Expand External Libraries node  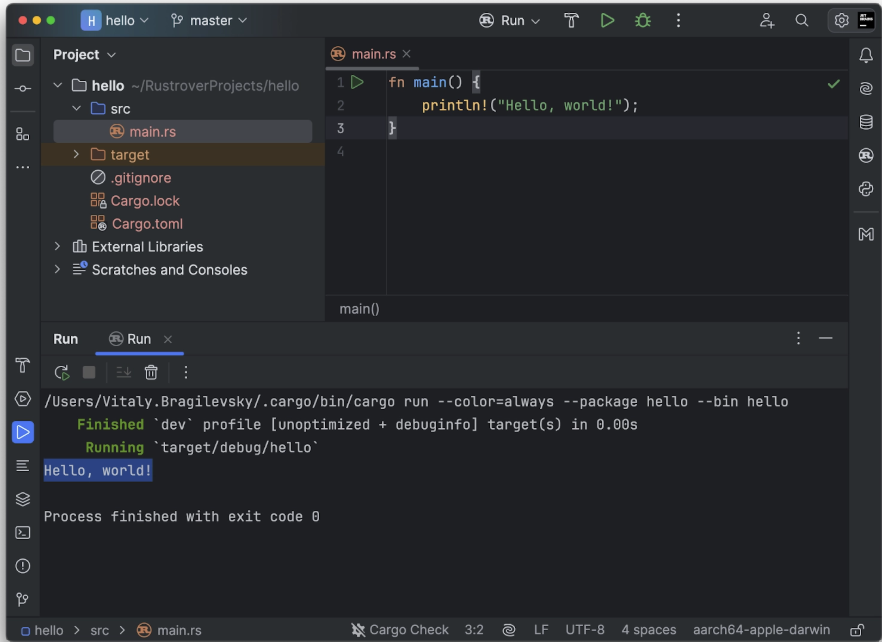(x=57, y=247)
